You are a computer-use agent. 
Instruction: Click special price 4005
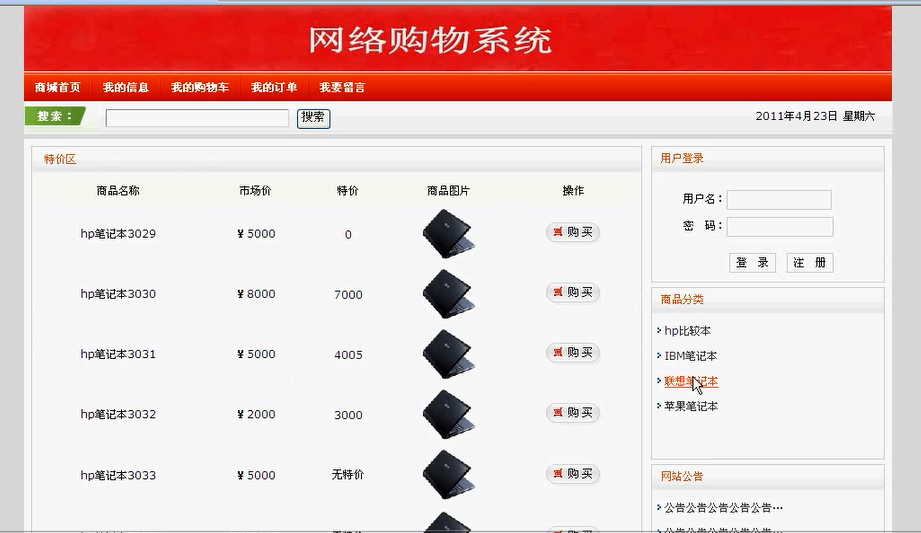[348, 355]
